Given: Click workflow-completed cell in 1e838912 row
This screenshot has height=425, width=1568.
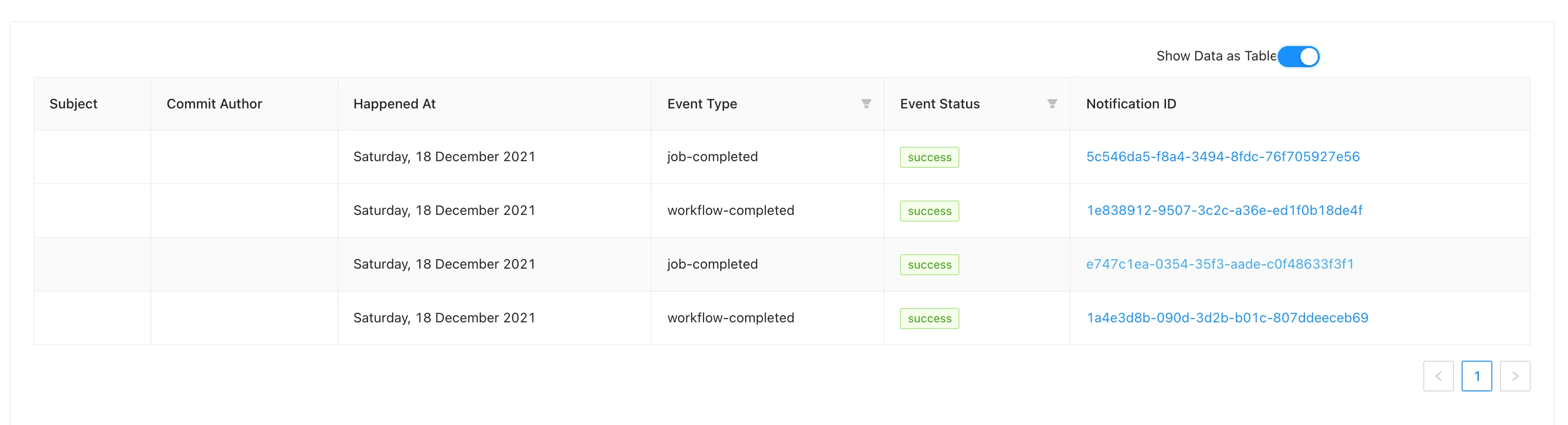Looking at the screenshot, I should point(768,211).
